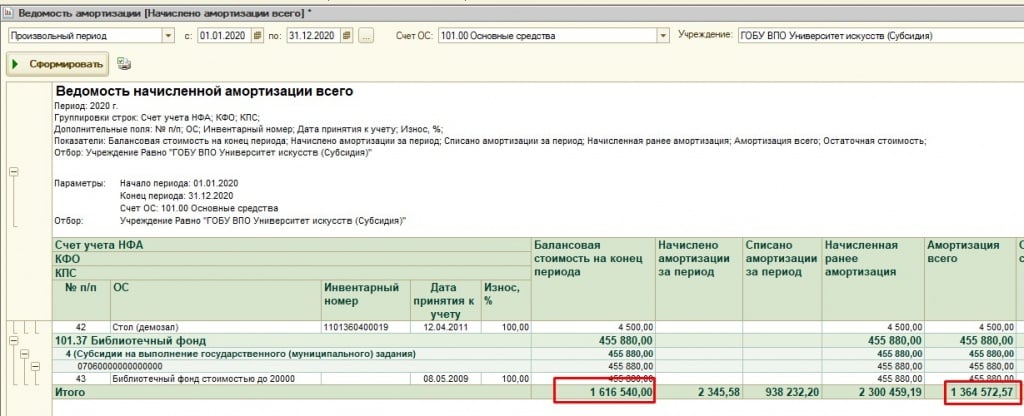
Task: Collapse the 101.37 Библиотечный фонд group
Action: pos(14,340)
